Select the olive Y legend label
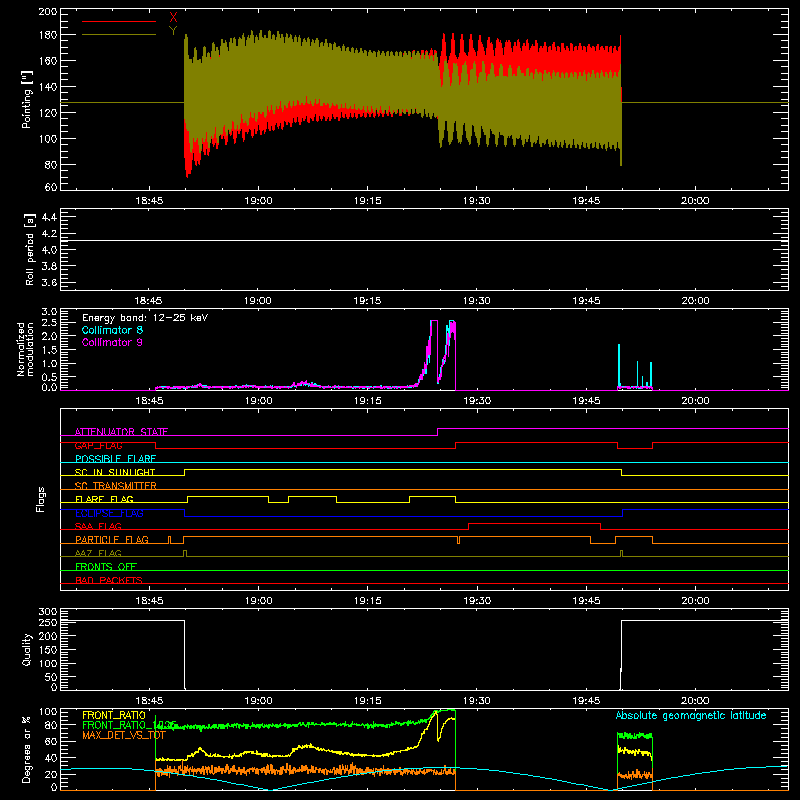Image resolution: width=800 pixels, height=800 pixels. click(173, 31)
